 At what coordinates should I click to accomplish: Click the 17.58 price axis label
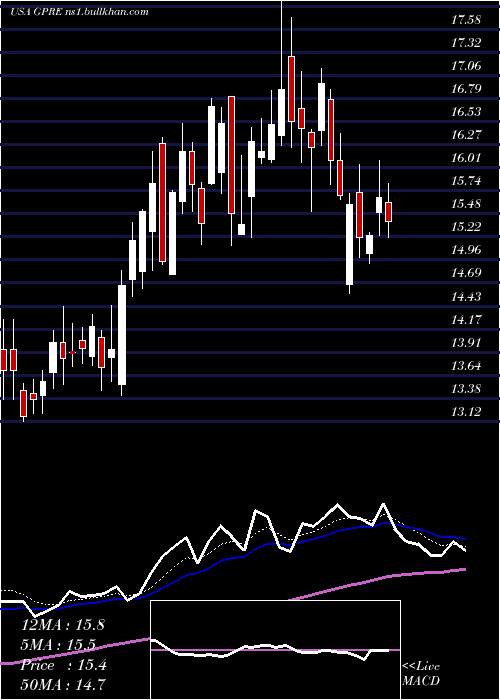(467, 20)
